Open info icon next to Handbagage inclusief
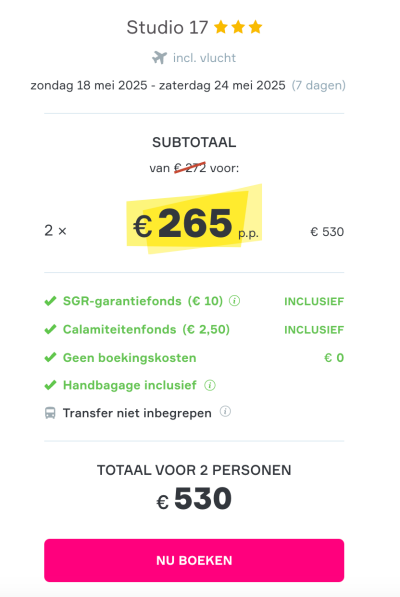The image size is (400, 597). pyautogui.click(x=210, y=385)
